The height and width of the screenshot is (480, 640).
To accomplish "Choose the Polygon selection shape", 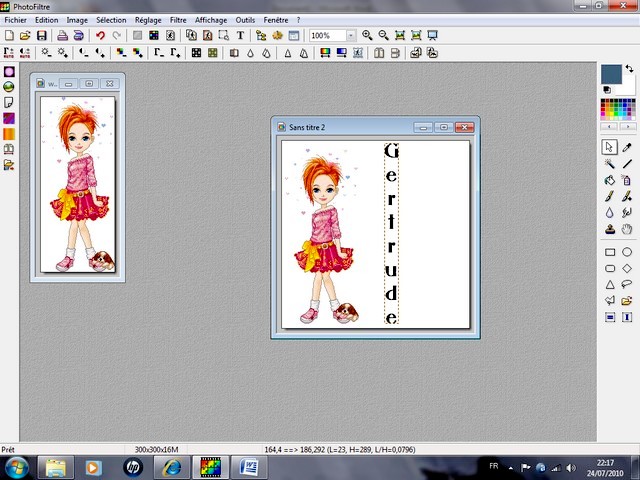I will pyautogui.click(x=610, y=301).
